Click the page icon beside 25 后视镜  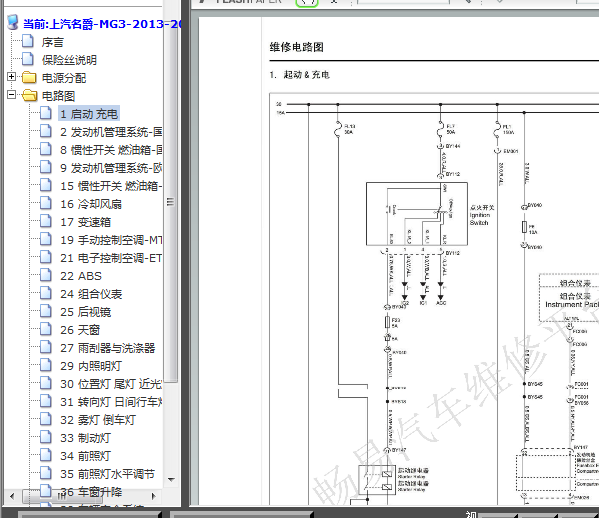[46, 311]
